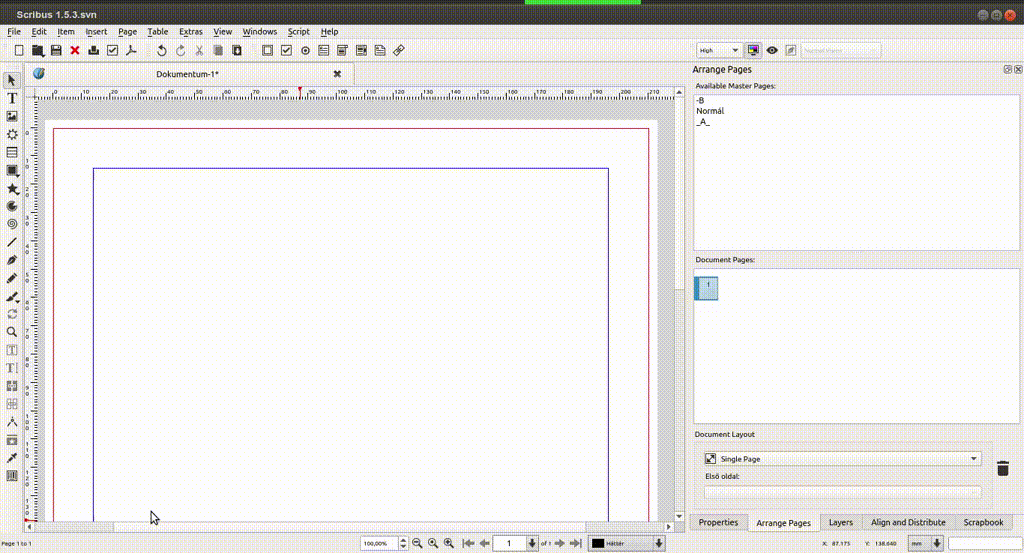This screenshot has width=1024, height=553.
Task: Click the Undo arrow icon
Action: [x=161, y=50]
